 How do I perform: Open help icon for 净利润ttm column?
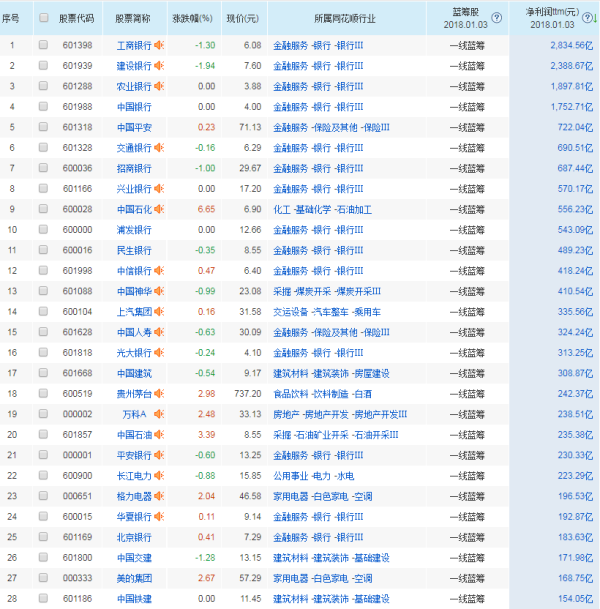pos(587,18)
